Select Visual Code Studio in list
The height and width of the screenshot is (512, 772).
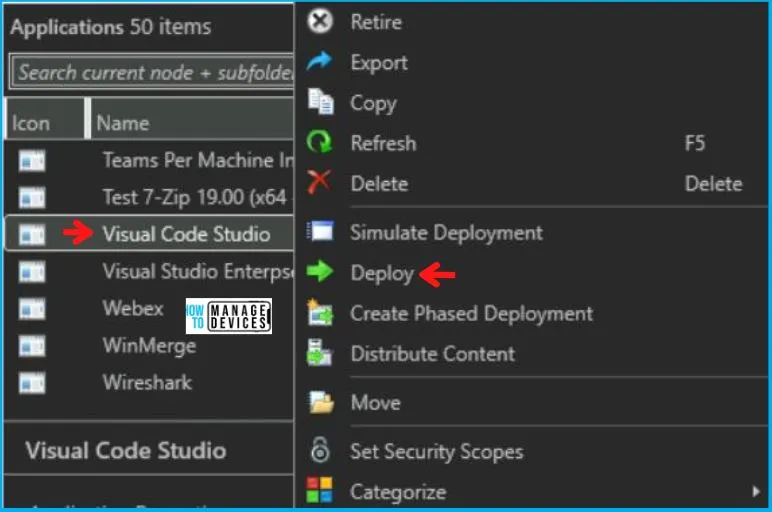149,233
